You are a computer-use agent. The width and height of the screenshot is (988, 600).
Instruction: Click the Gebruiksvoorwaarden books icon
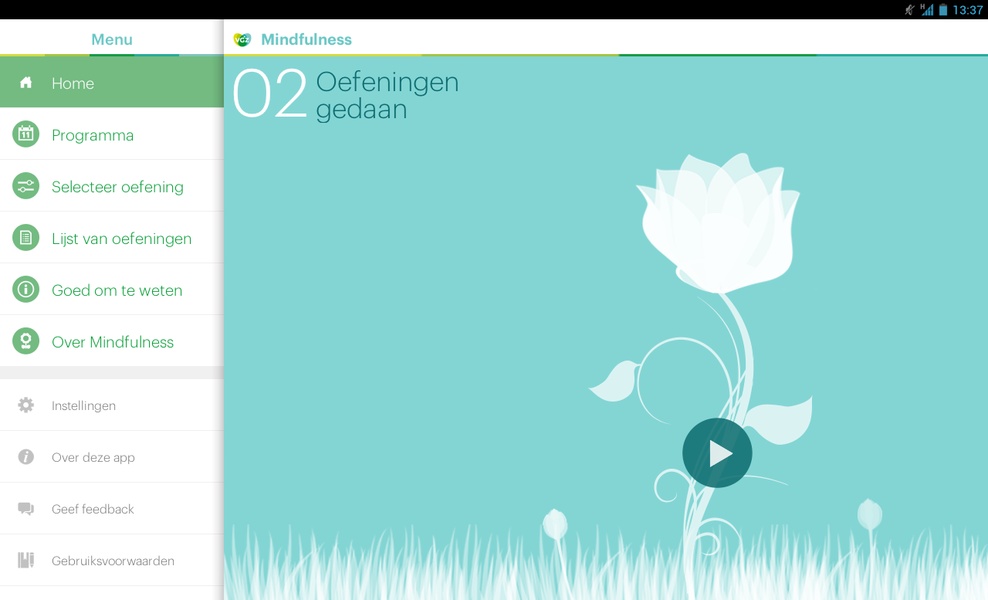[x=26, y=560]
